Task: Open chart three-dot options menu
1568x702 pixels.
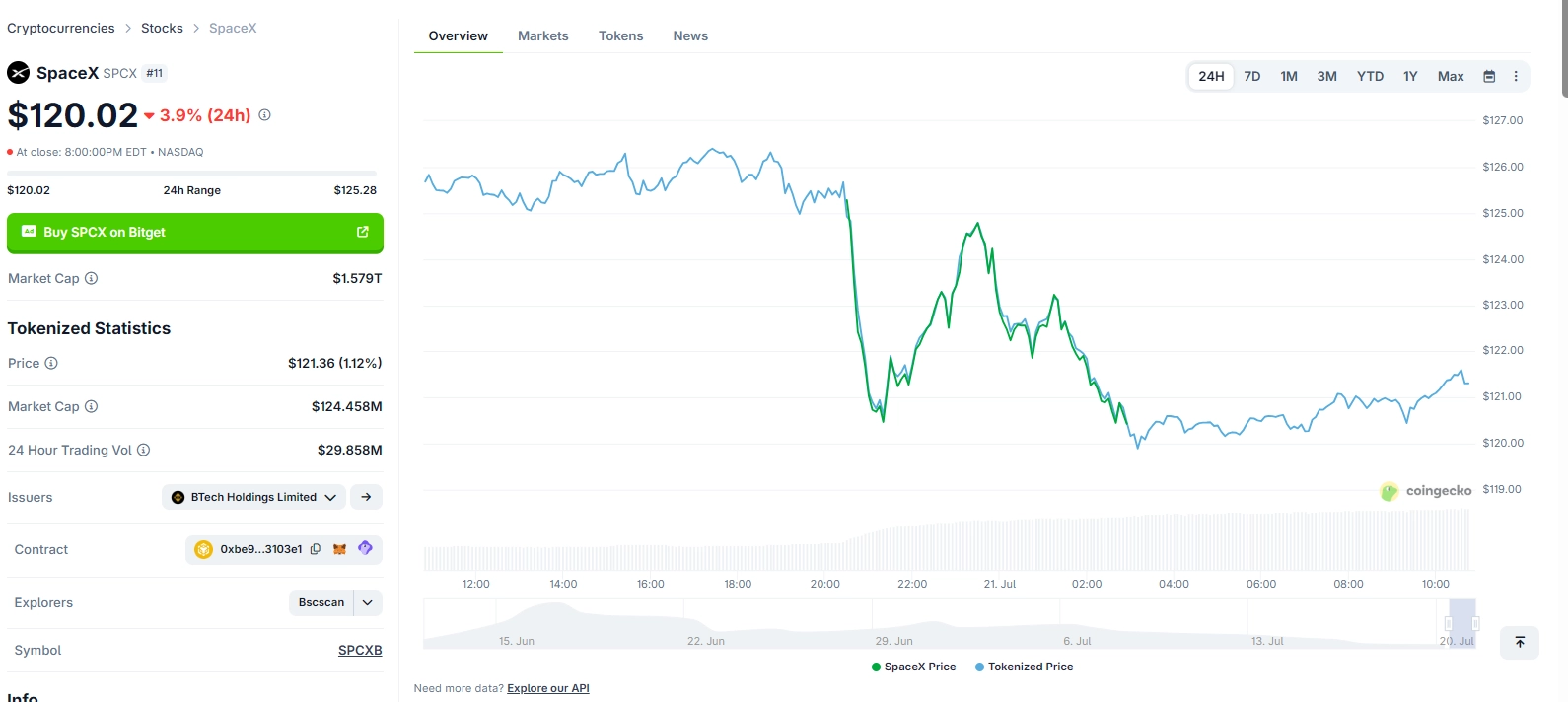Action: [x=1516, y=76]
